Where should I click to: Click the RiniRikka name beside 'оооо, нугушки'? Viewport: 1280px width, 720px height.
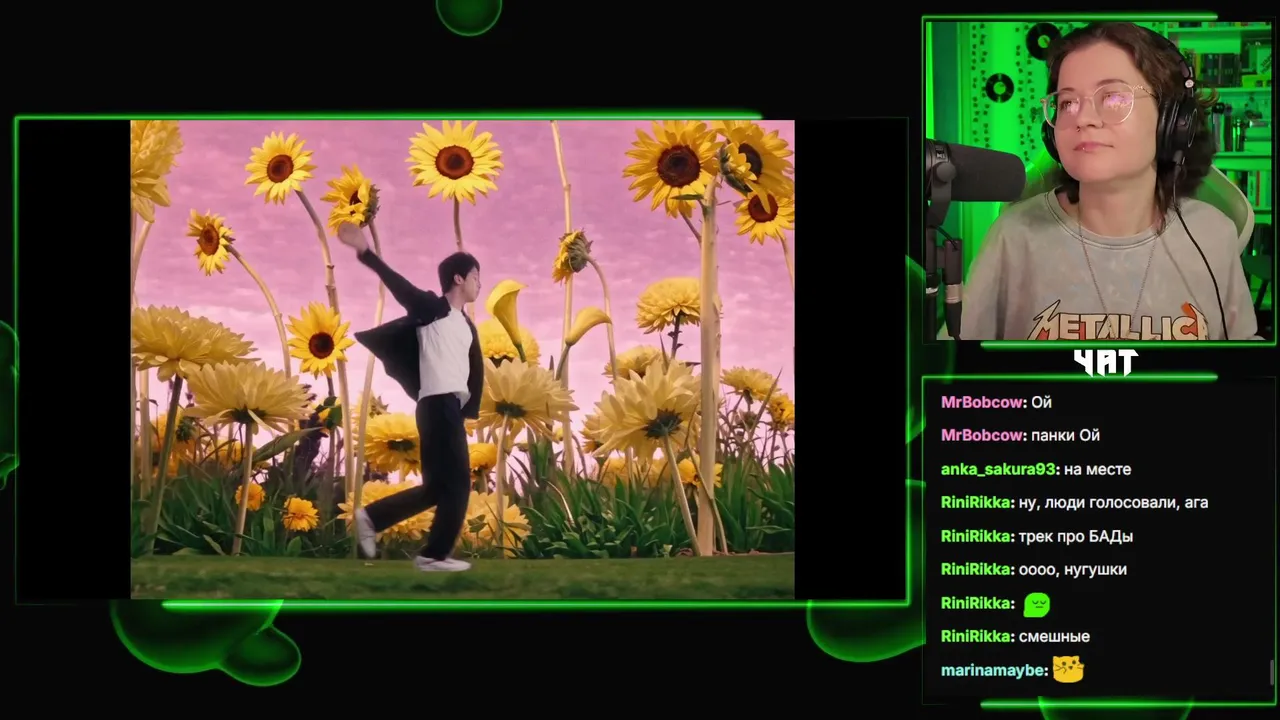click(x=976, y=569)
